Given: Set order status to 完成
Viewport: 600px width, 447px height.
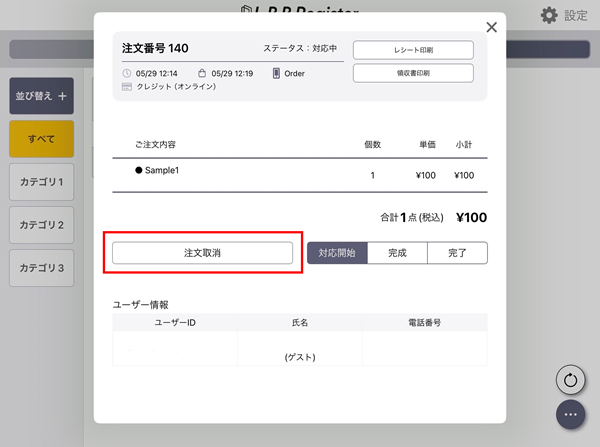Looking at the screenshot, I should coord(397,253).
